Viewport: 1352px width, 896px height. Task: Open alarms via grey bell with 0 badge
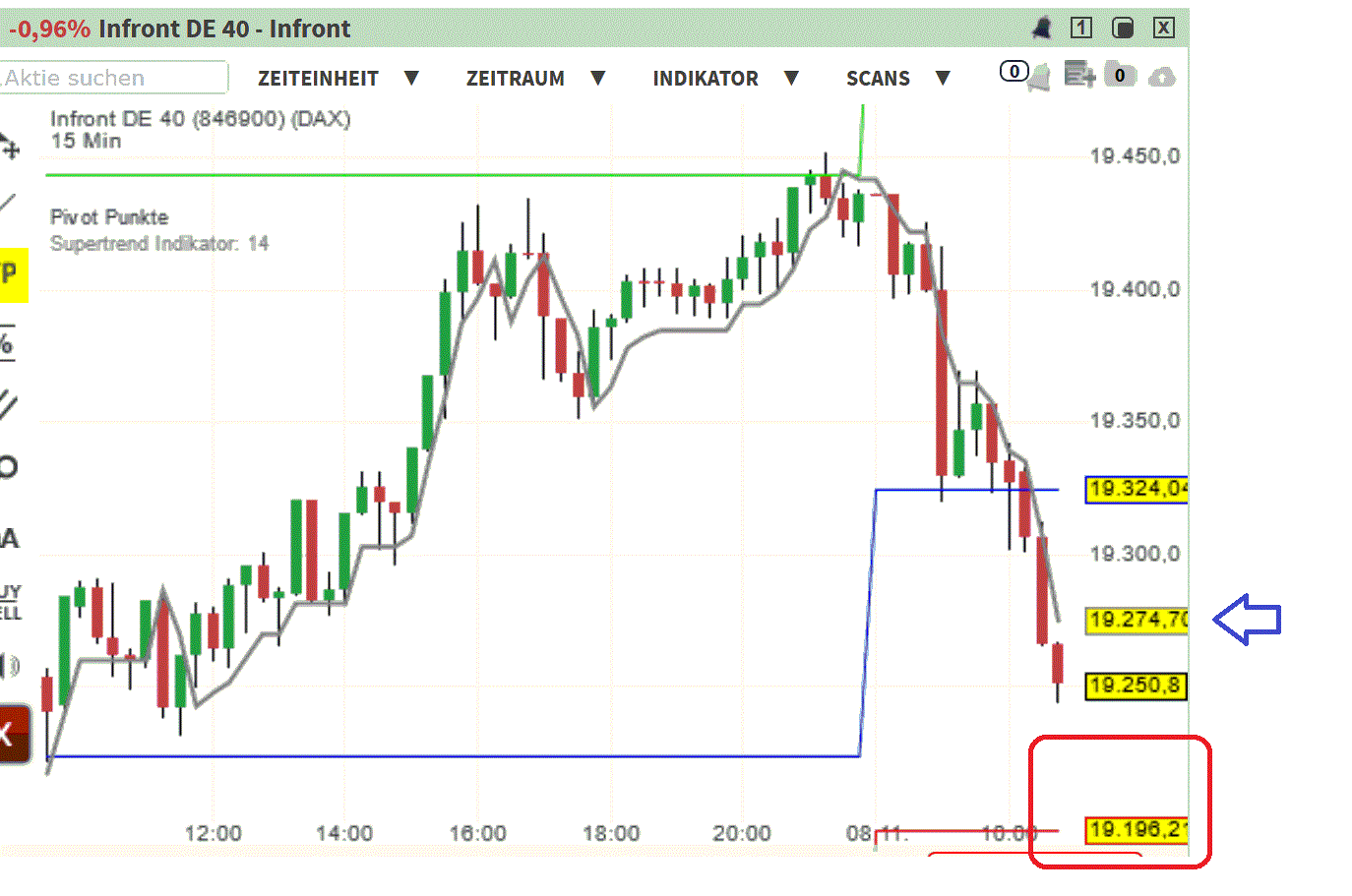[x=1037, y=77]
